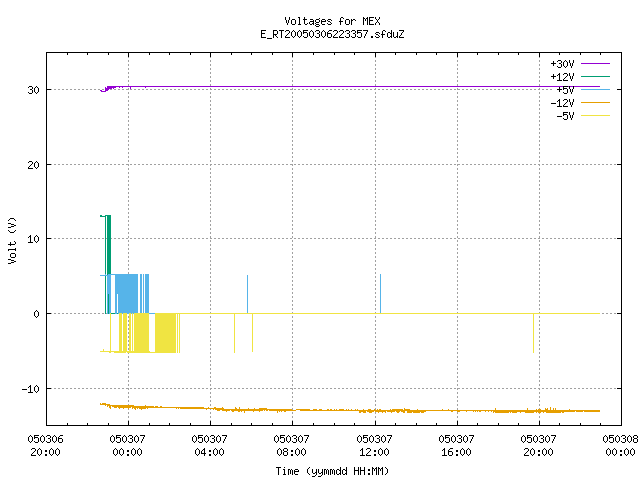Click the y-axis tick value 20
Image resolution: width=640 pixels, height=480 pixels.
coord(33,165)
